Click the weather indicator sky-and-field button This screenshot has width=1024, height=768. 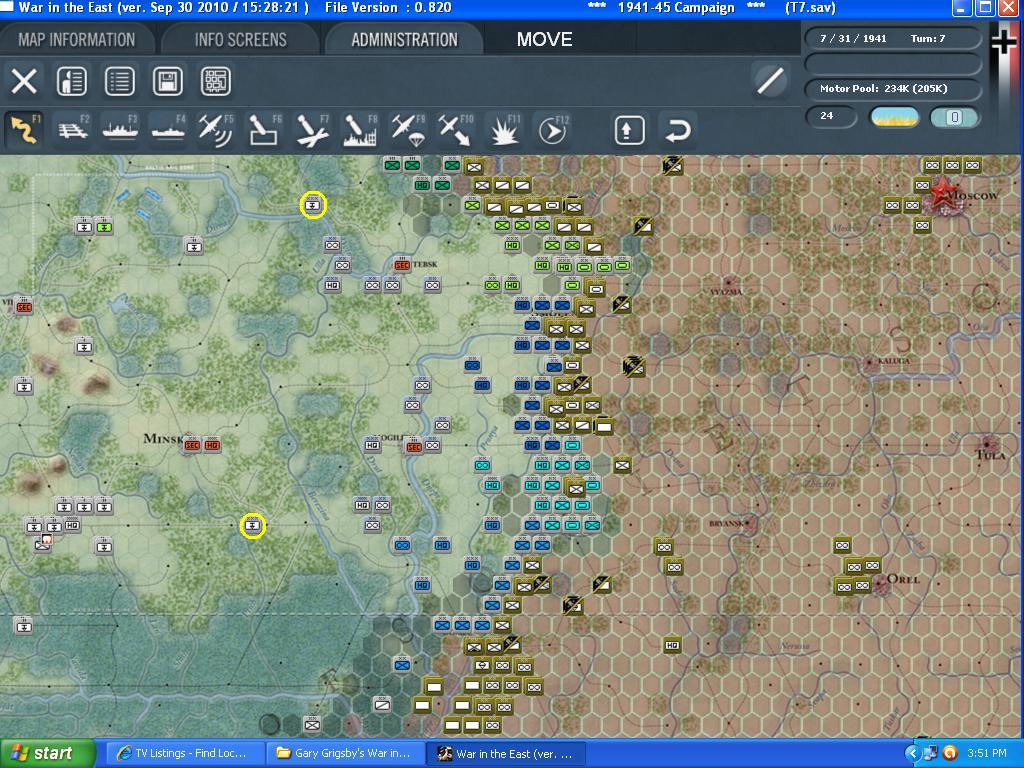[895, 118]
